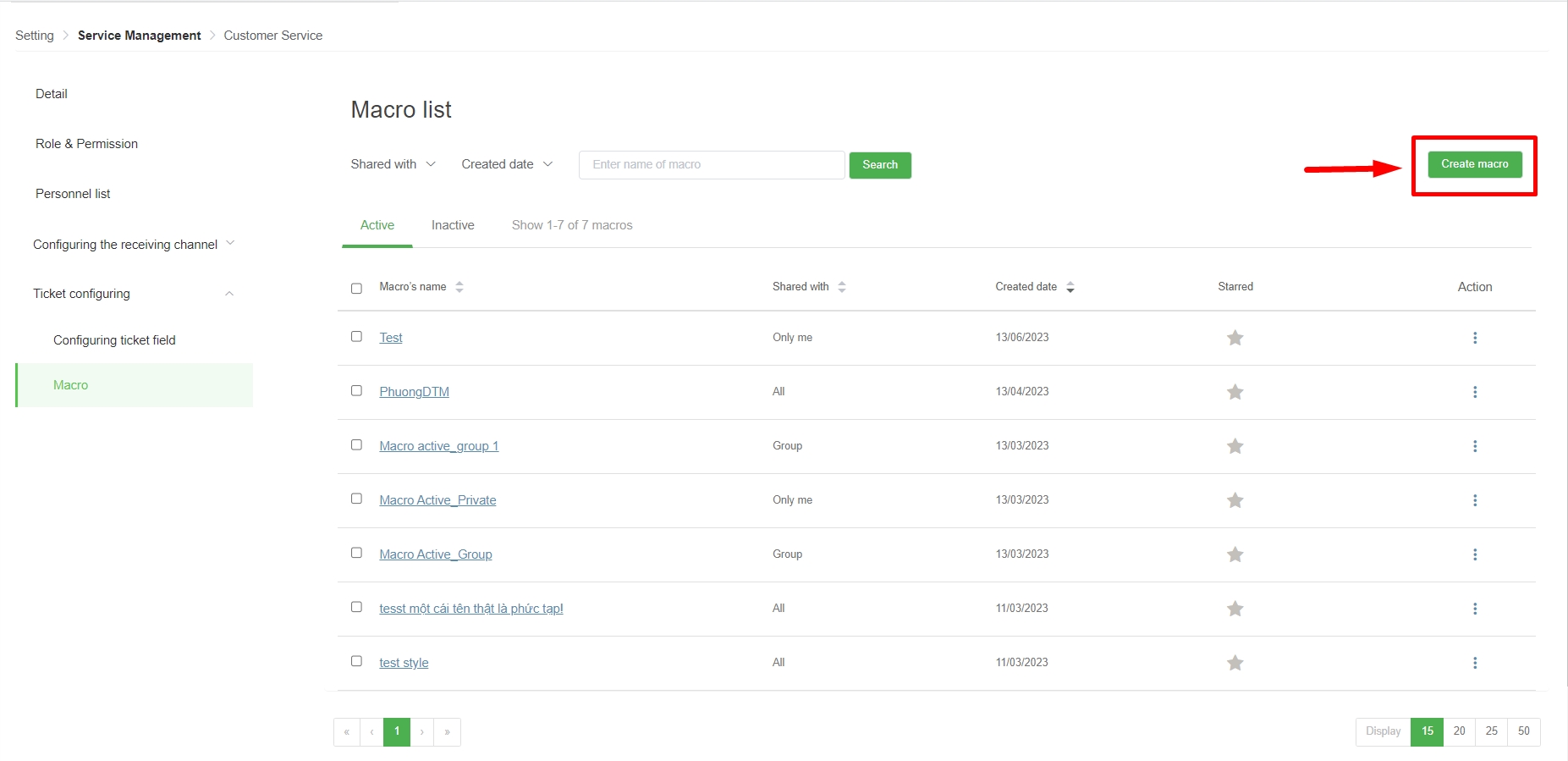The height and width of the screenshot is (761, 1568).
Task: Open the Created date filter dropdown
Action: tap(506, 164)
